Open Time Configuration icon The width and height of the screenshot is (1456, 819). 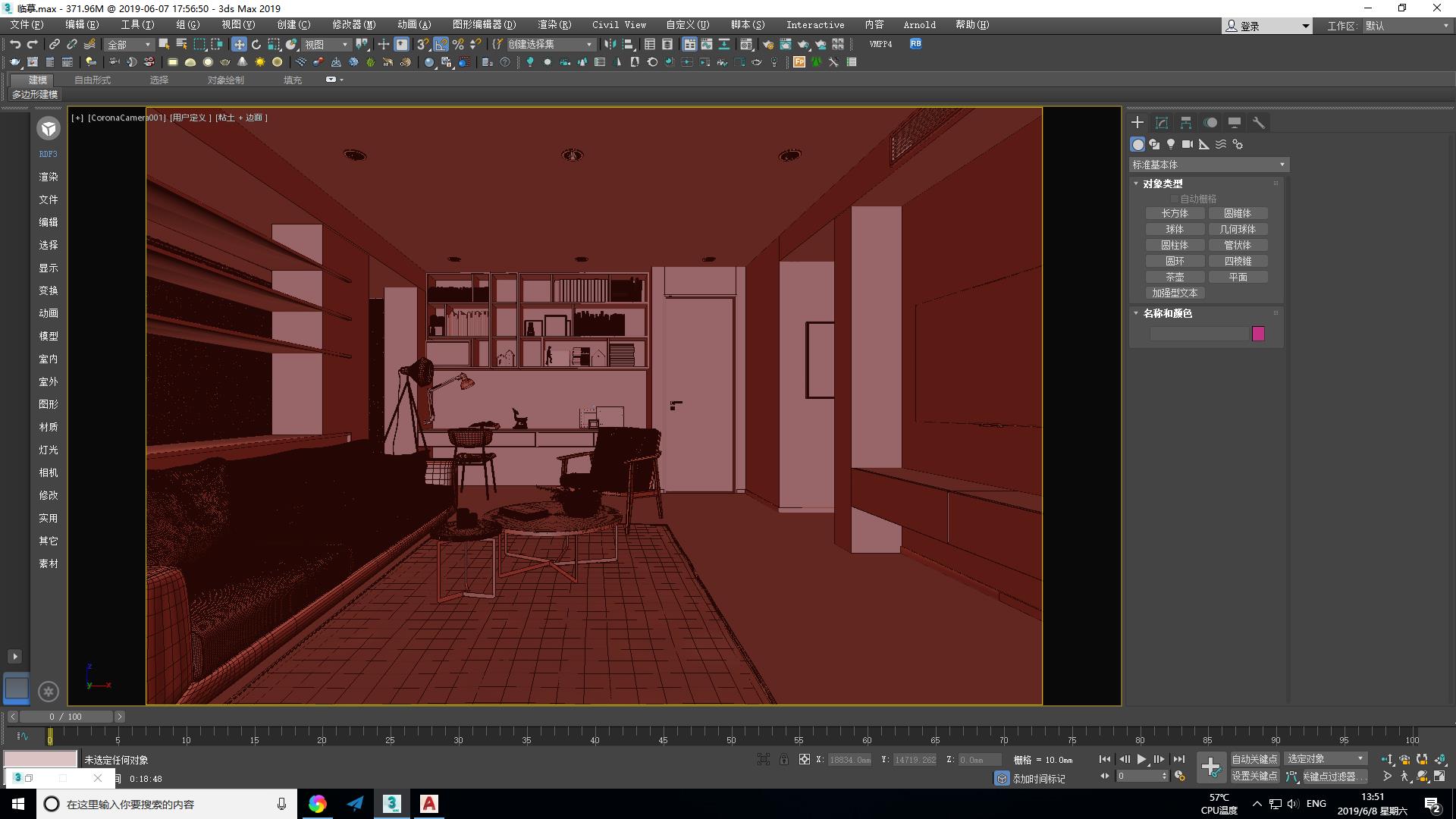(1180, 776)
